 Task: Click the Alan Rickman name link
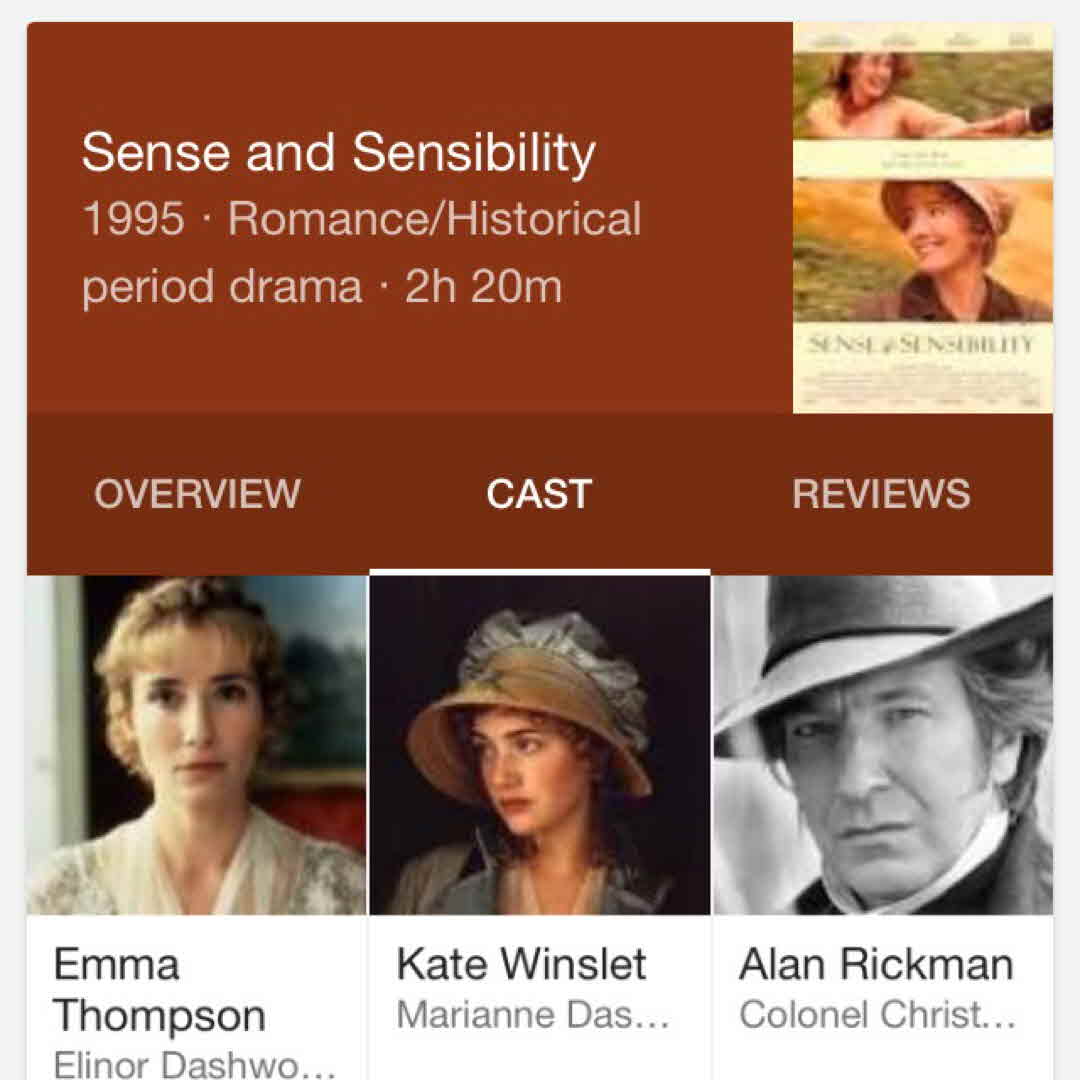coord(876,965)
